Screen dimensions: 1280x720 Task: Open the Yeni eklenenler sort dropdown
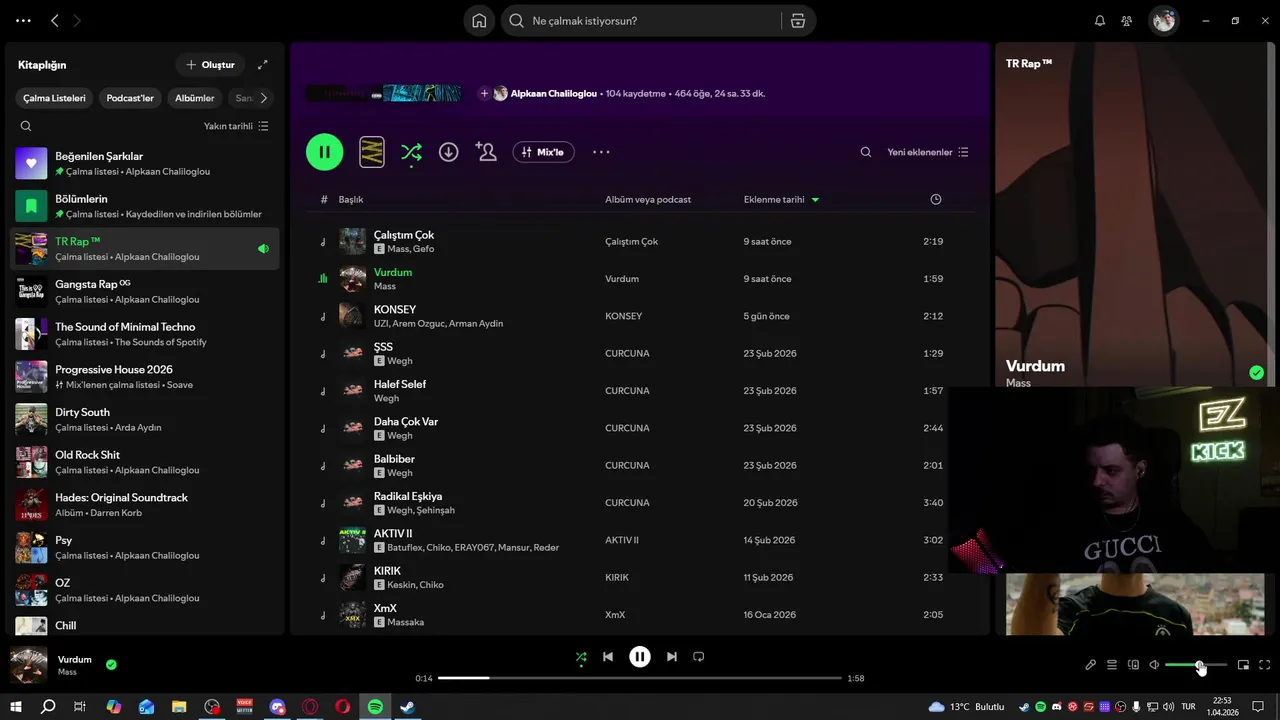click(x=928, y=152)
